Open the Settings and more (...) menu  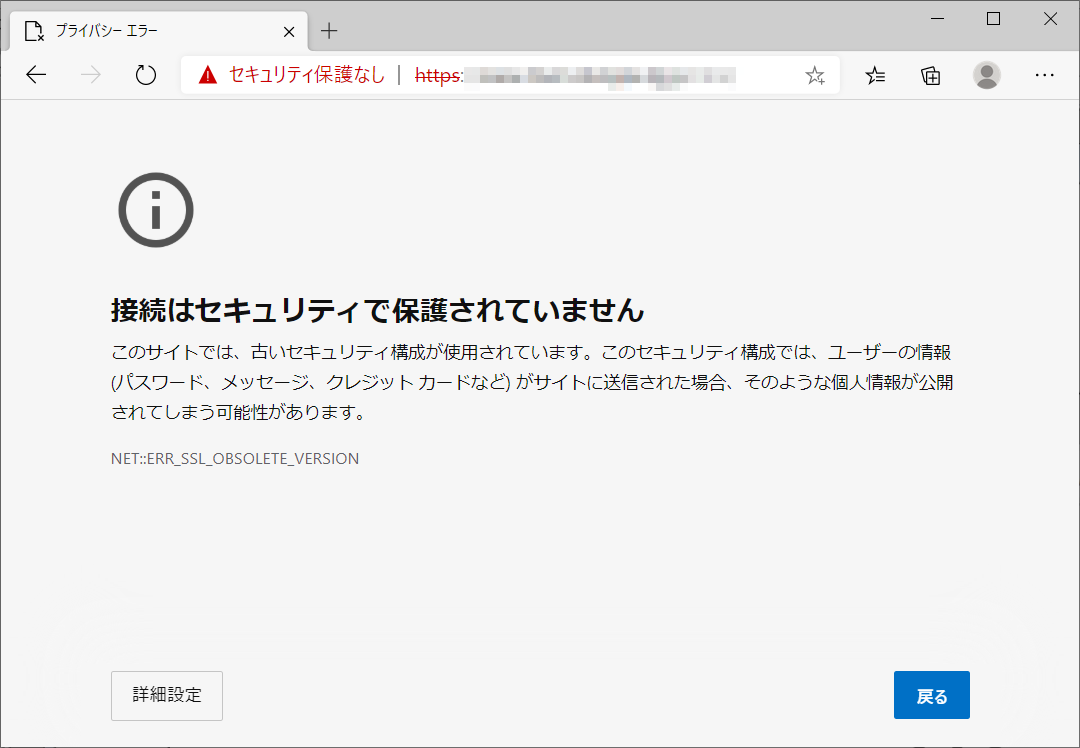coord(1044,75)
